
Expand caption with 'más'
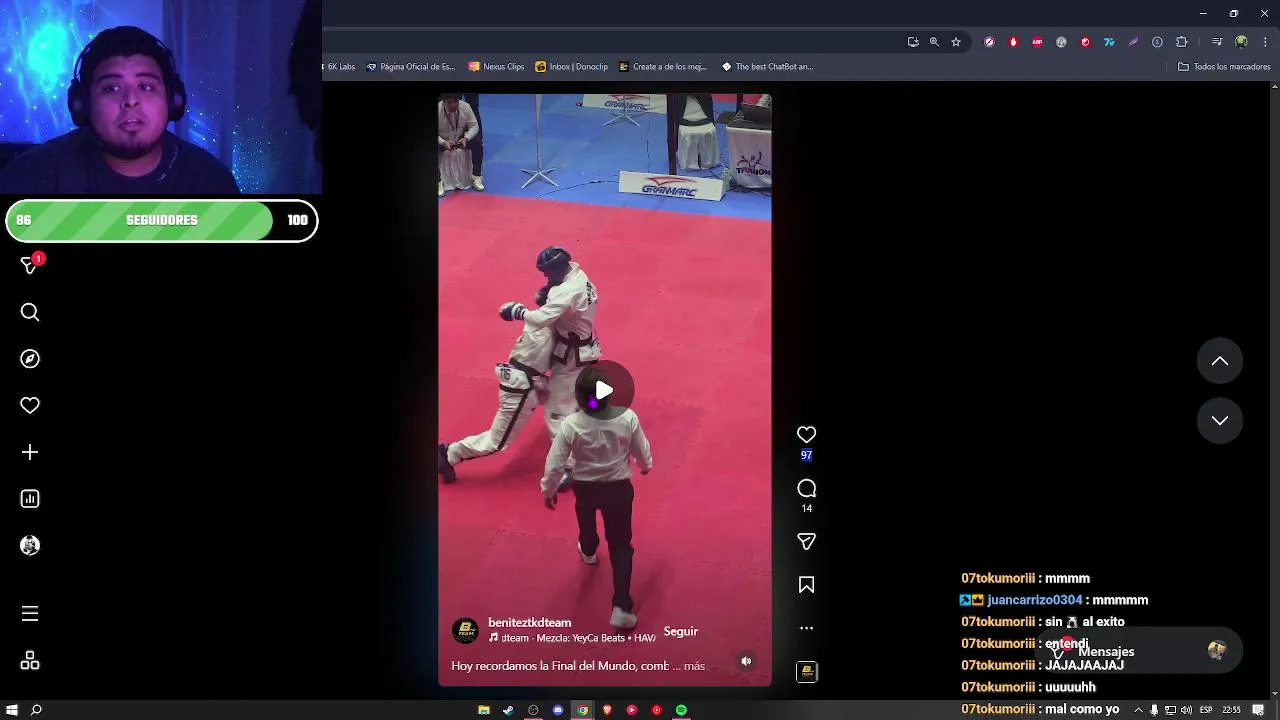coord(694,666)
